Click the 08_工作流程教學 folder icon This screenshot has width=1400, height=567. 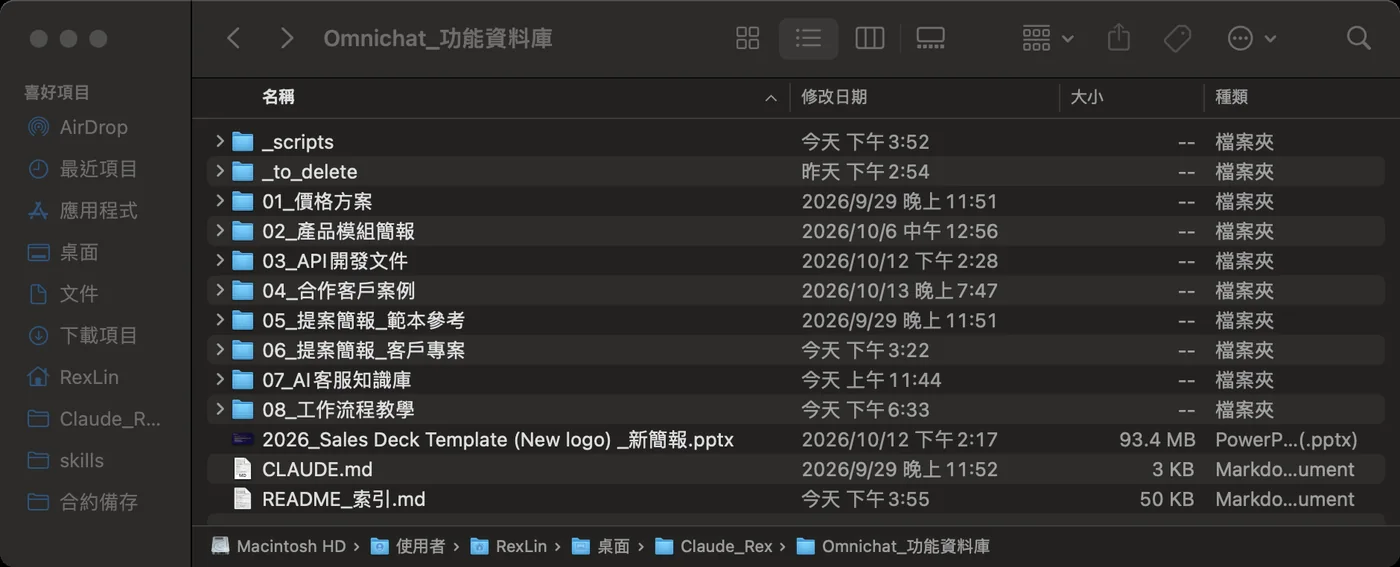click(242, 410)
